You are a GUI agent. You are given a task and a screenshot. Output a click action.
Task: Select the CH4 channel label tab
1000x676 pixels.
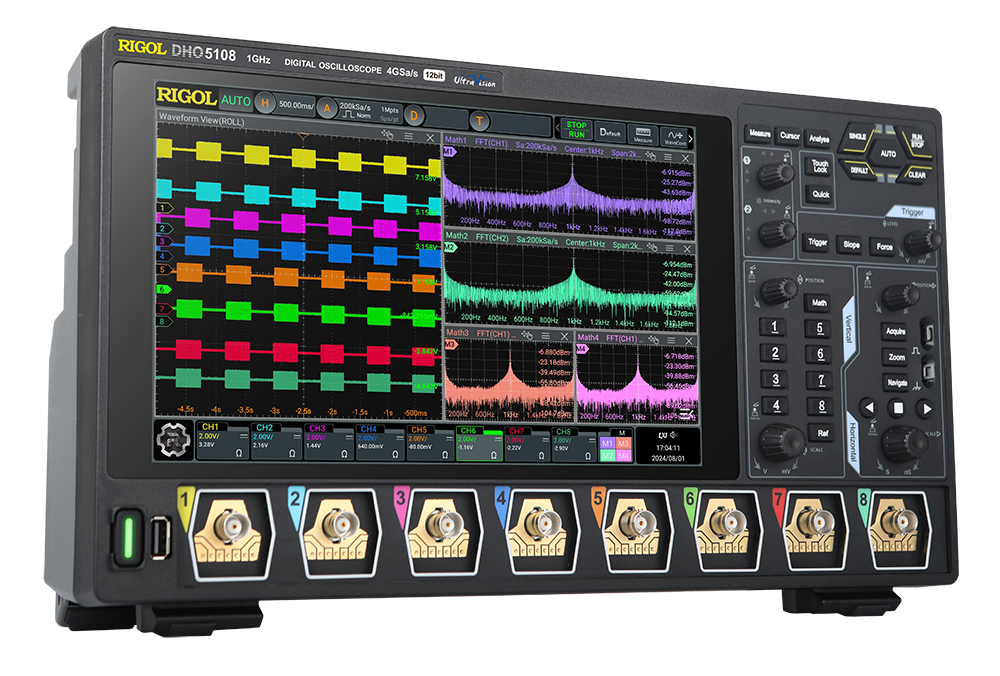(369, 429)
